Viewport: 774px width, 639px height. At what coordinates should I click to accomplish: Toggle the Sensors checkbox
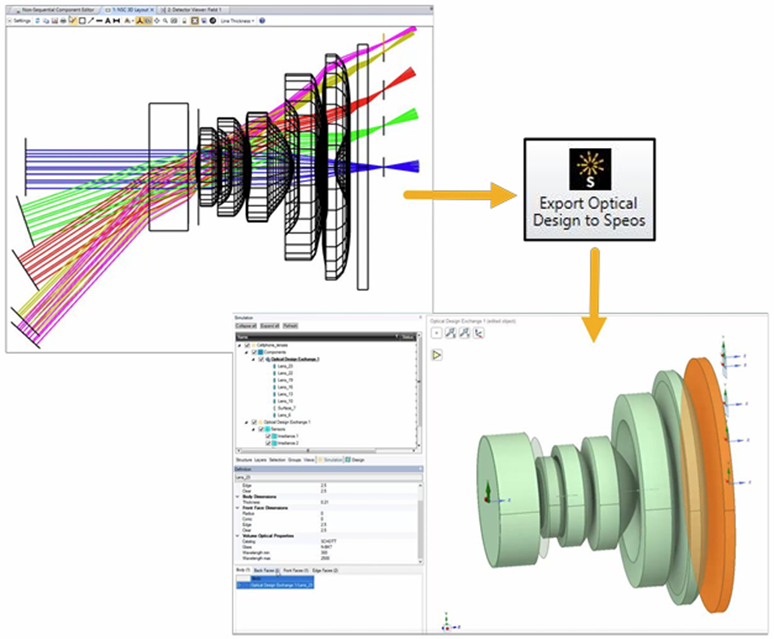pyautogui.click(x=261, y=429)
